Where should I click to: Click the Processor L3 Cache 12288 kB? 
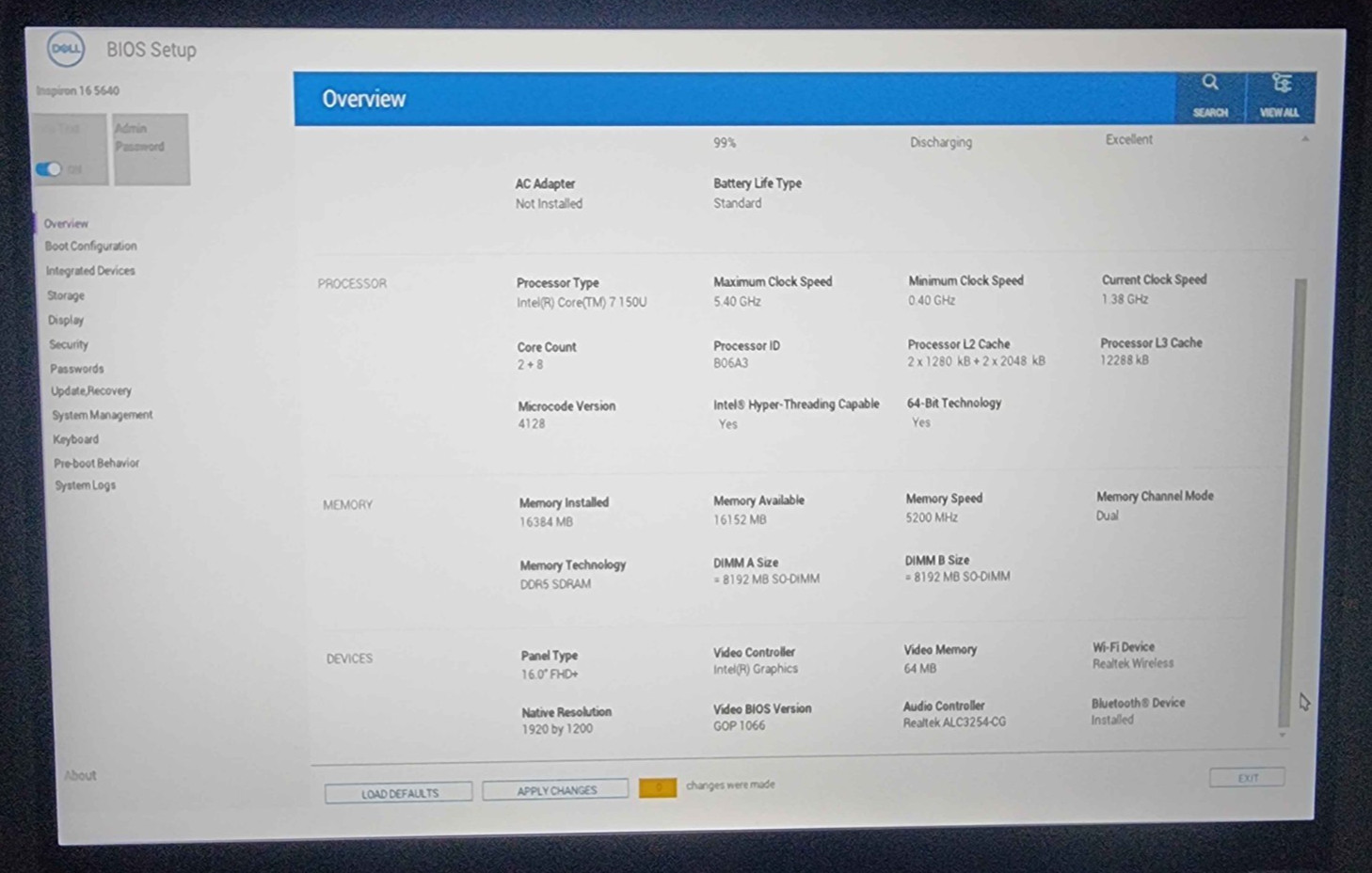click(1124, 359)
